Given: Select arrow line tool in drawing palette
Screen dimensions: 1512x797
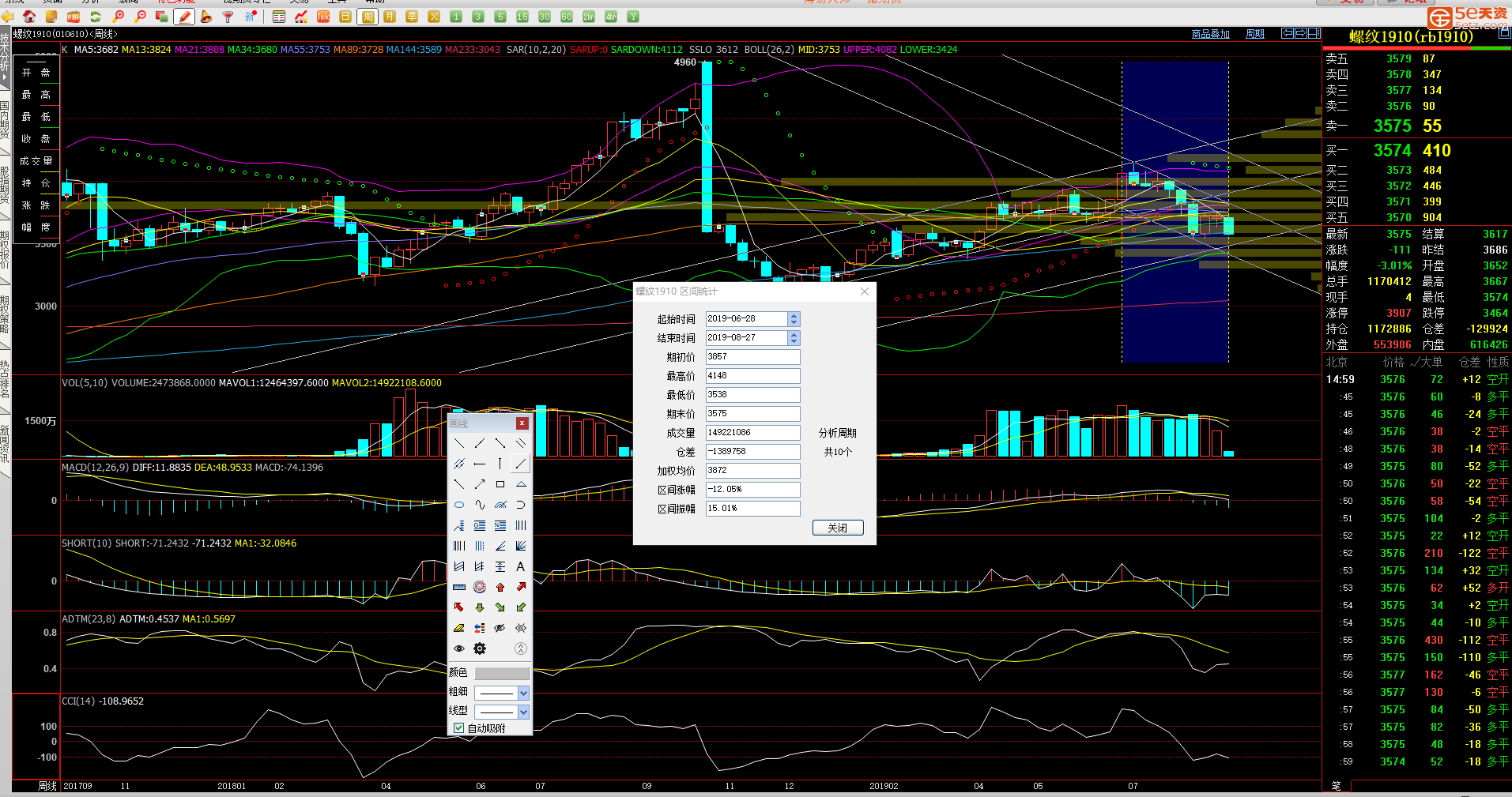Looking at the screenshot, I should click(480, 484).
